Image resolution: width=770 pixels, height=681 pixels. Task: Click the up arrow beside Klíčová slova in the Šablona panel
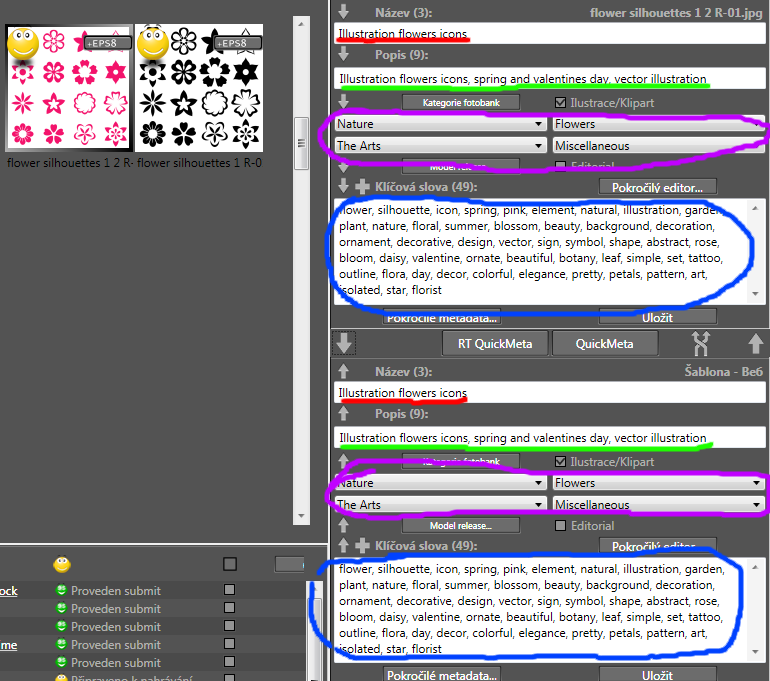(x=343, y=545)
